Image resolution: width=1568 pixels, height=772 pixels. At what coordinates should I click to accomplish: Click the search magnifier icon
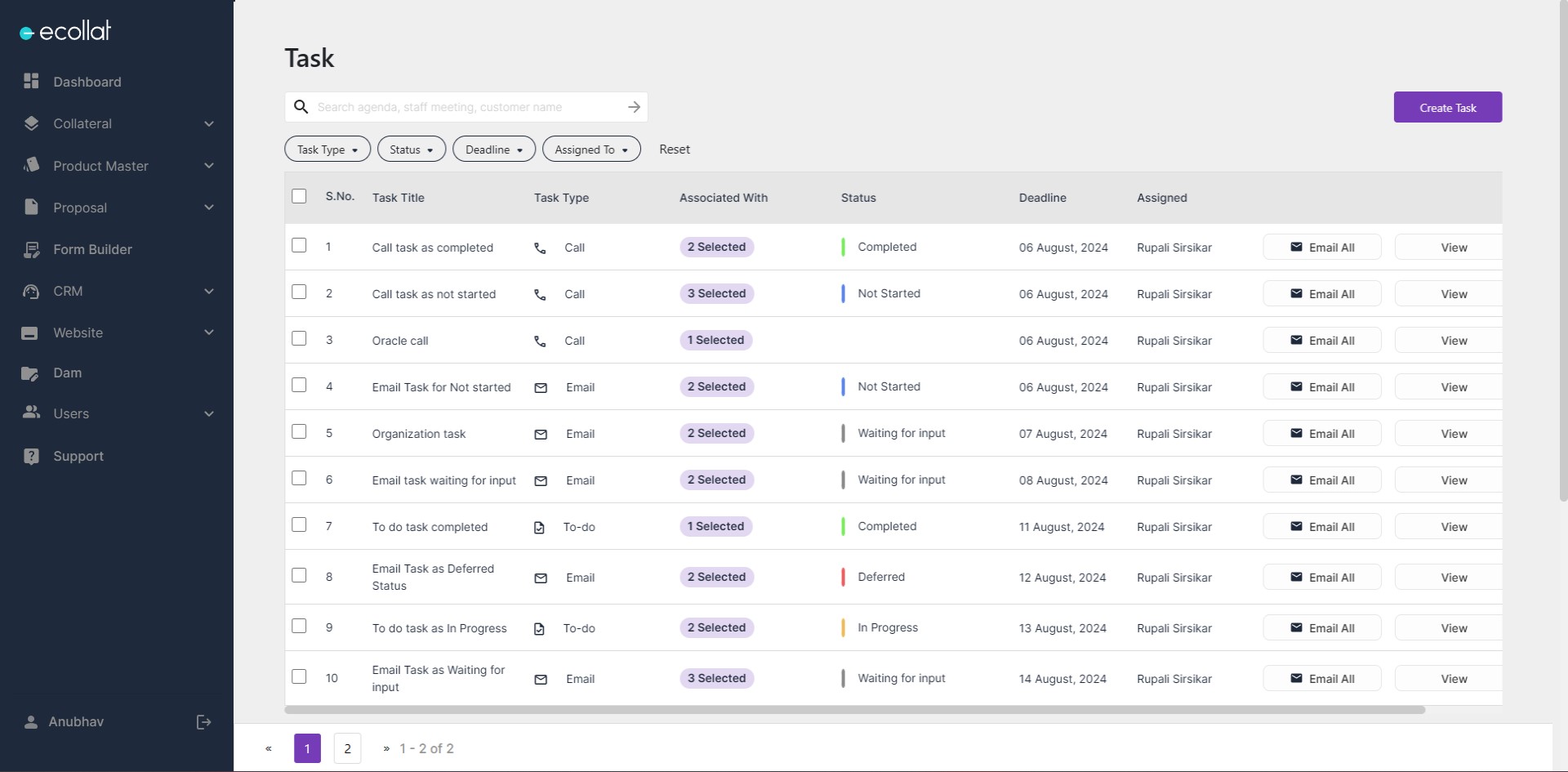(301, 107)
